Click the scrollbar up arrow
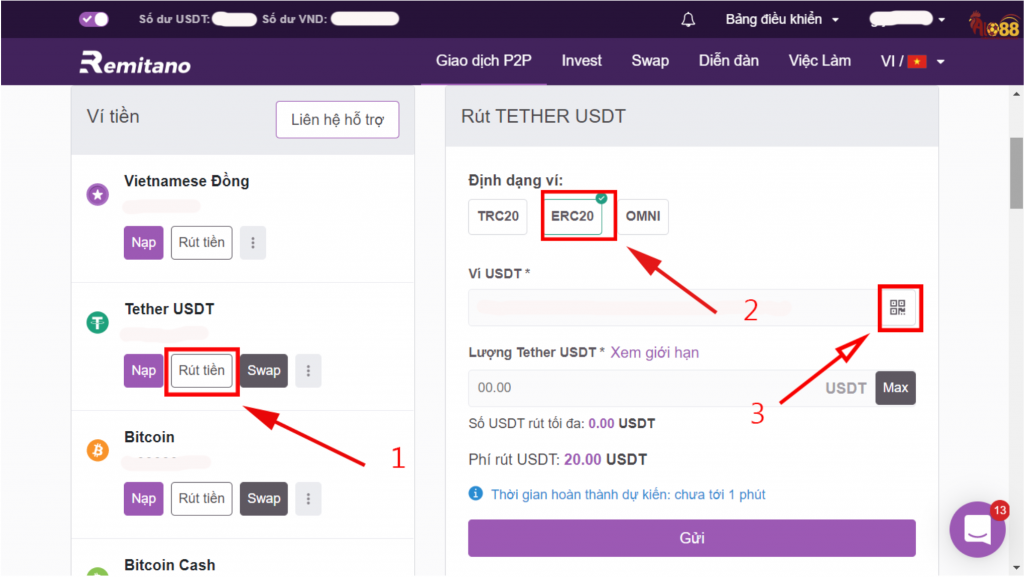The width and height of the screenshot is (1024, 577). point(1016,95)
